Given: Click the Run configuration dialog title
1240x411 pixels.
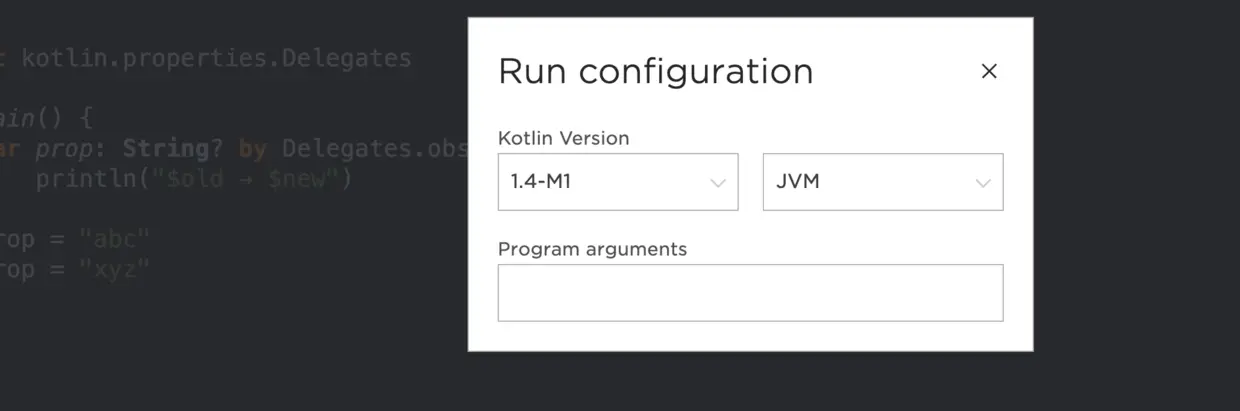Looking at the screenshot, I should pos(655,72).
